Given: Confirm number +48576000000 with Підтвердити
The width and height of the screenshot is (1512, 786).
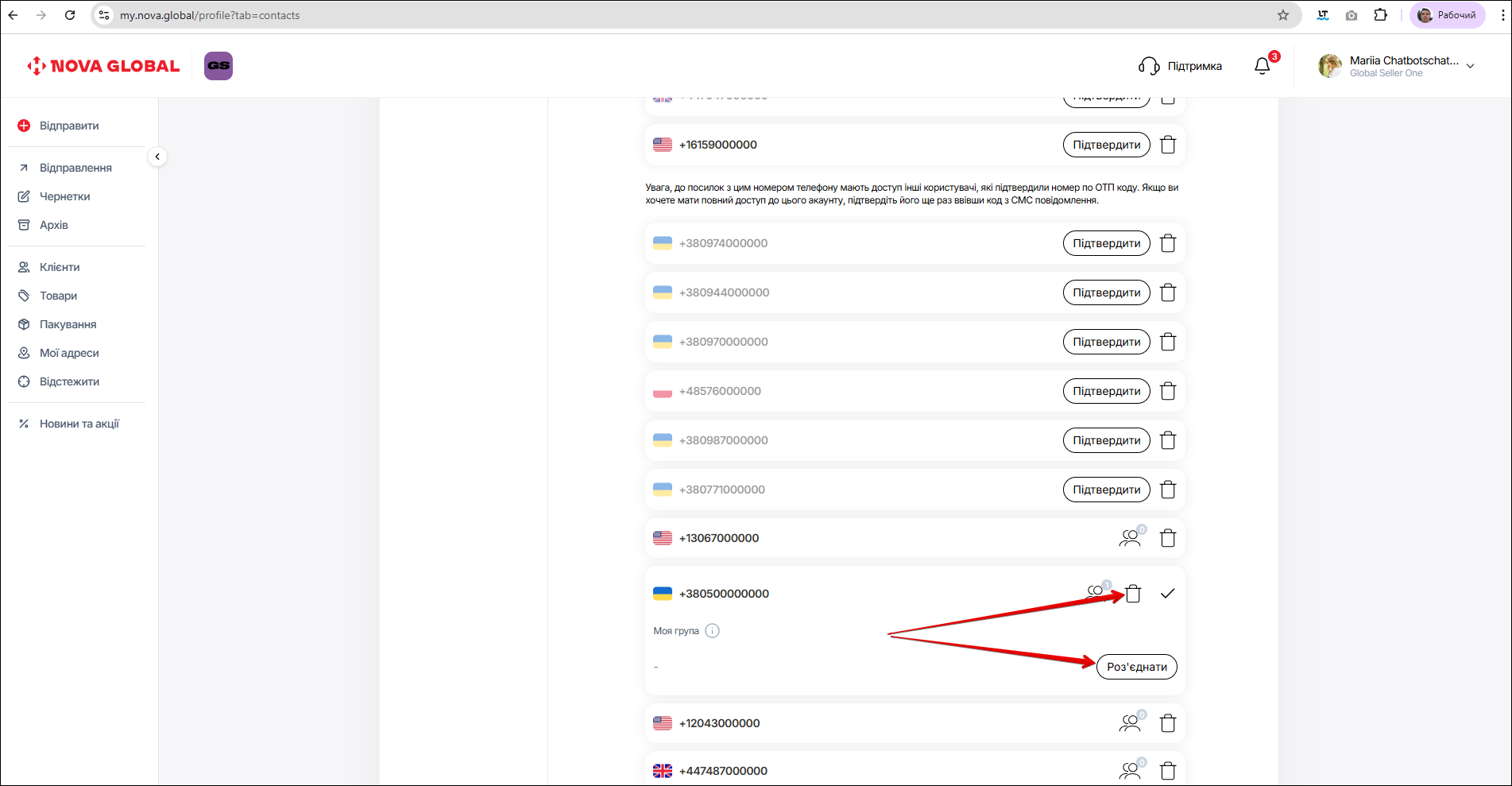Looking at the screenshot, I should (1106, 391).
